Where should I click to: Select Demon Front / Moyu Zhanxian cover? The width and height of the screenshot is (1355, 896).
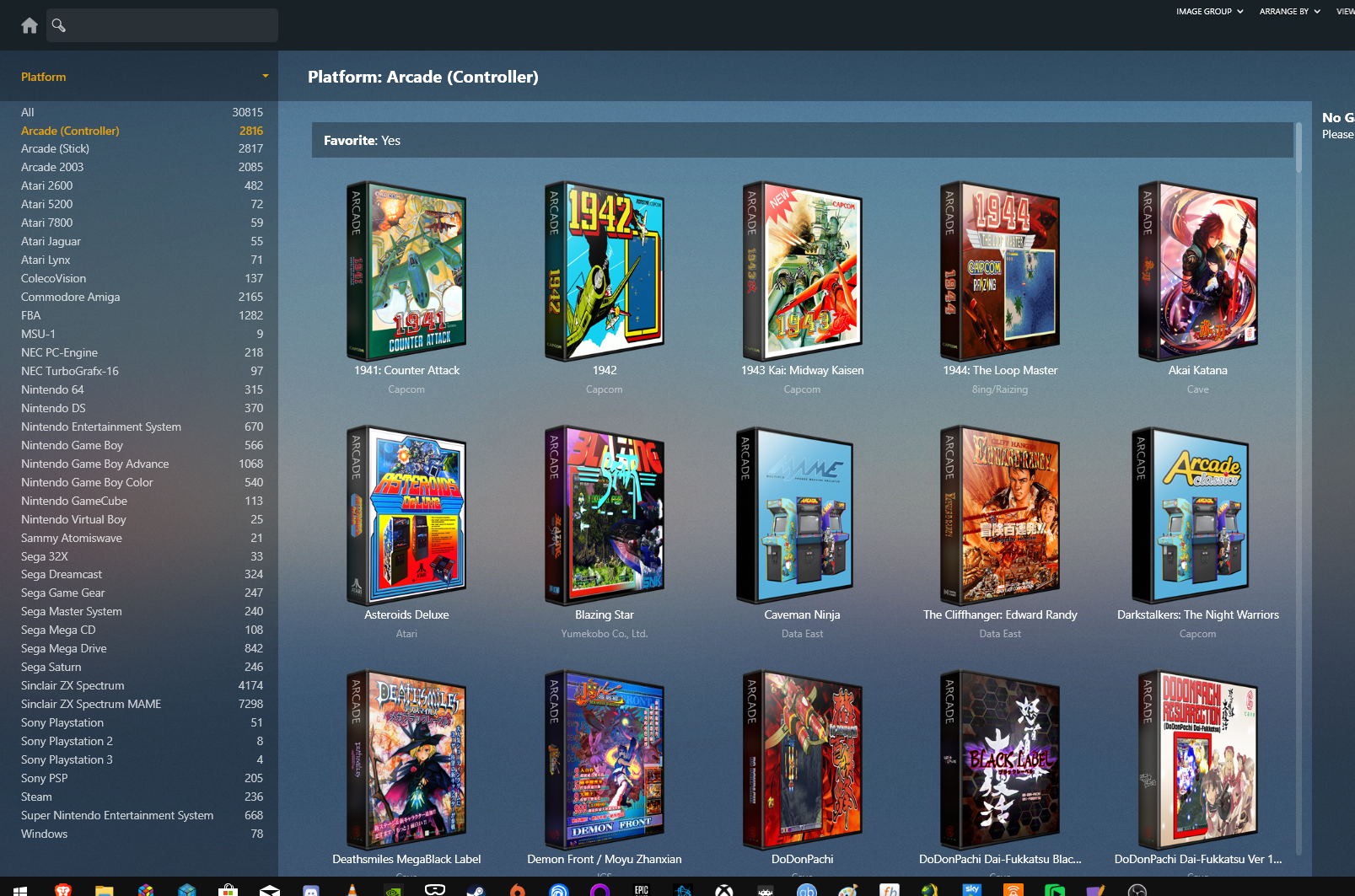pyautogui.click(x=605, y=760)
